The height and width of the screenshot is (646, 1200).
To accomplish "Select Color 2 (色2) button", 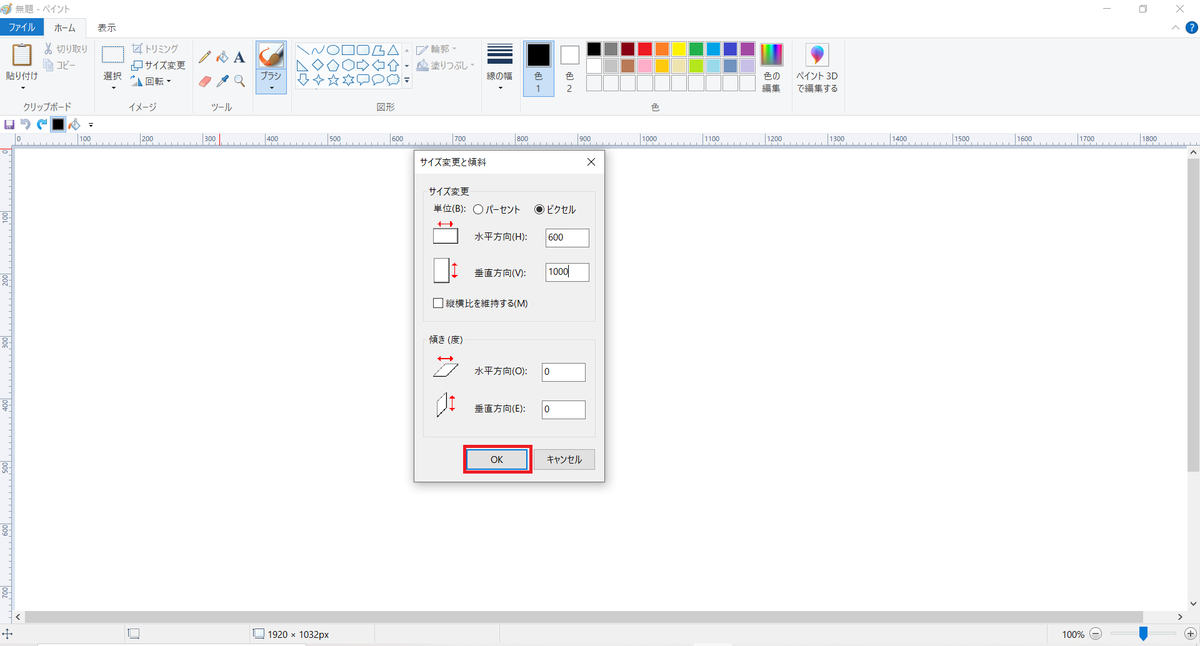I will pos(569,68).
